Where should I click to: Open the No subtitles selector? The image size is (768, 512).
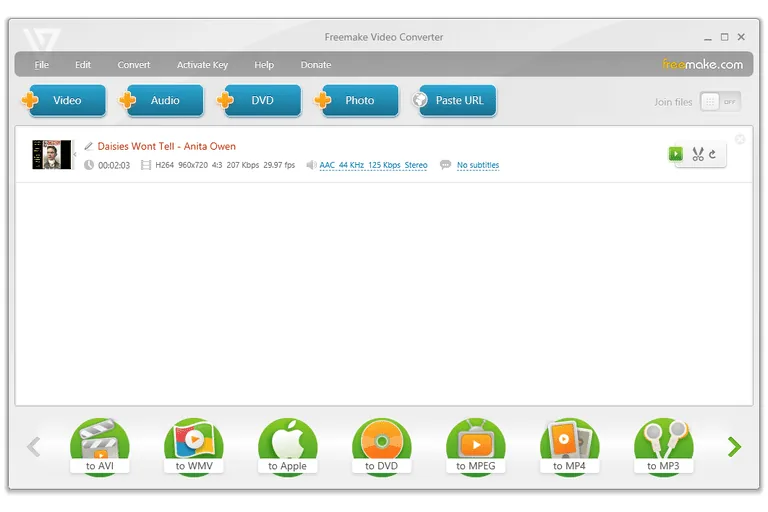click(x=478, y=165)
